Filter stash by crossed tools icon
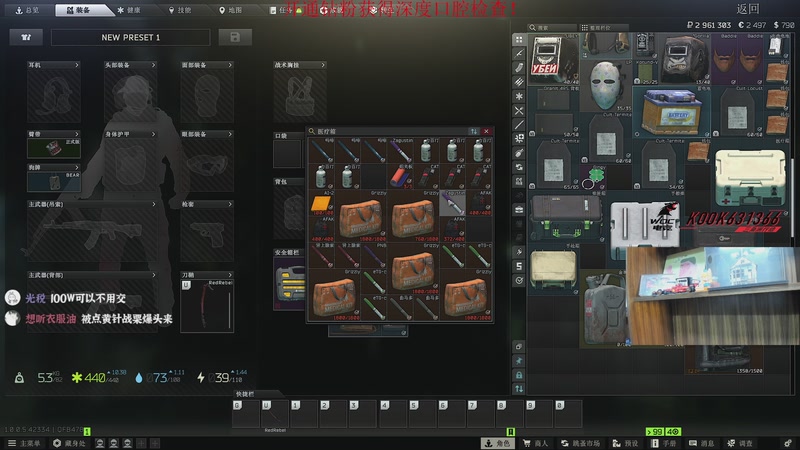 click(519, 110)
